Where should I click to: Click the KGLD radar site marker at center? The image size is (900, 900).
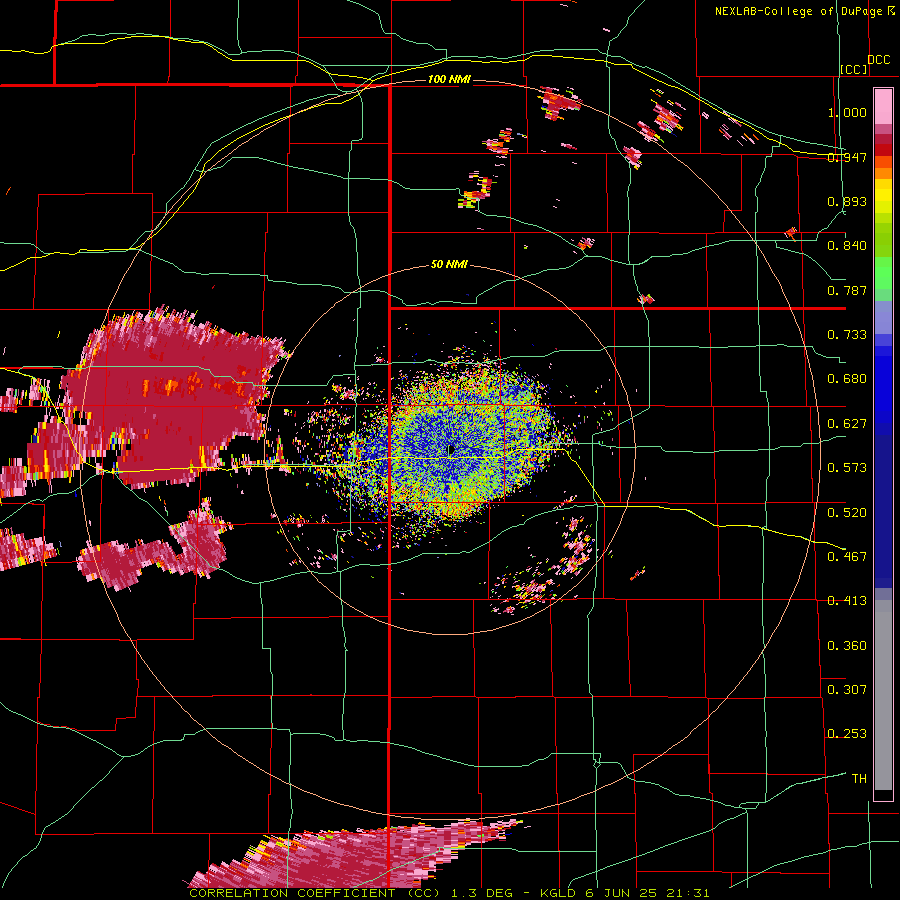click(x=451, y=450)
